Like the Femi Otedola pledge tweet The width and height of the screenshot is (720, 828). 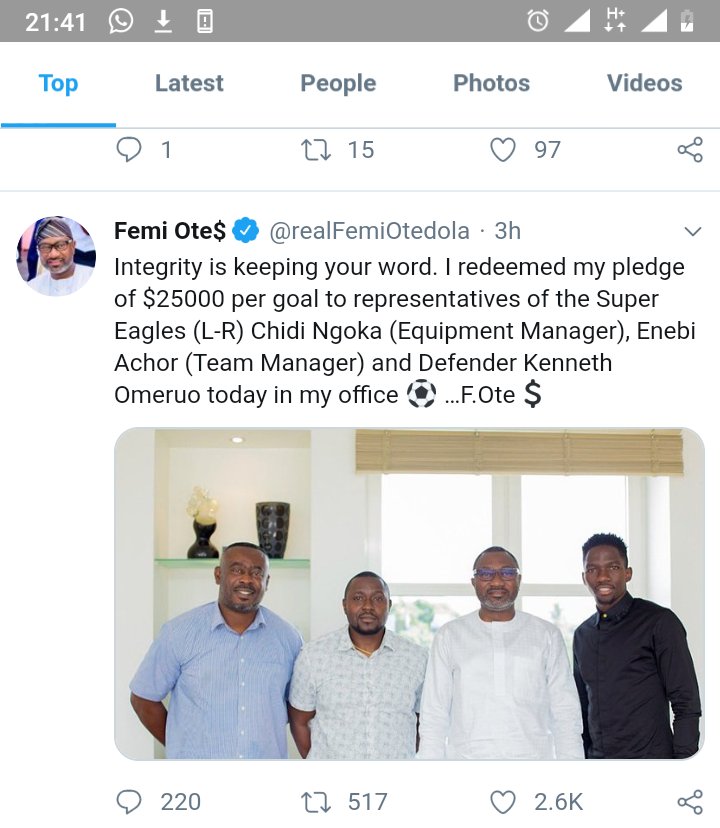point(503,801)
